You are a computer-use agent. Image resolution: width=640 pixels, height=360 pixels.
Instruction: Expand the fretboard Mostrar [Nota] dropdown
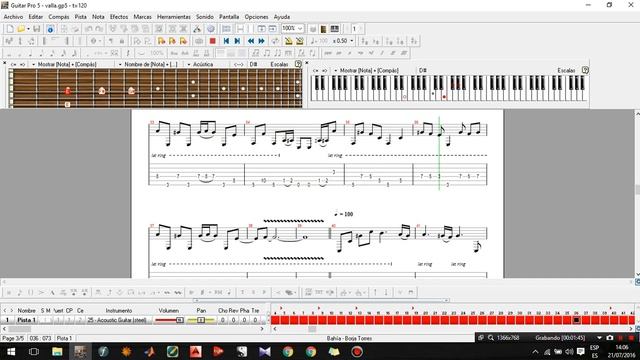pyautogui.click(x=33, y=64)
